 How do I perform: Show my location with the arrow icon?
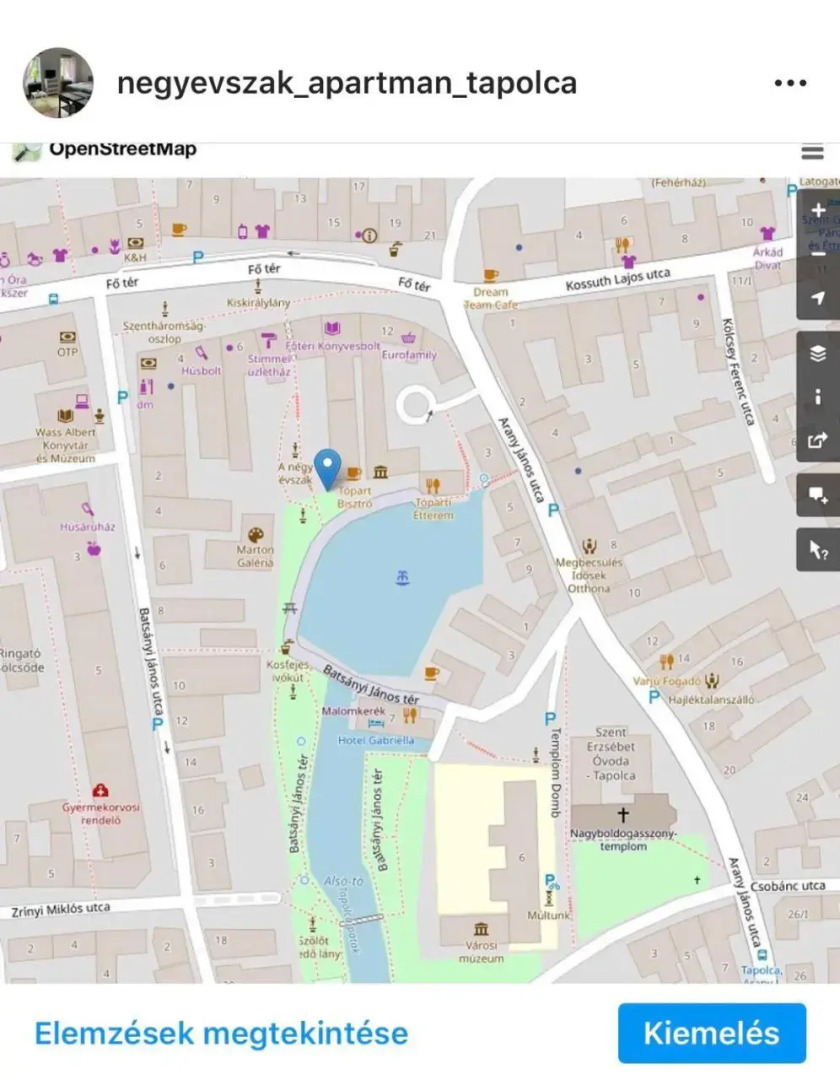tap(819, 299)
